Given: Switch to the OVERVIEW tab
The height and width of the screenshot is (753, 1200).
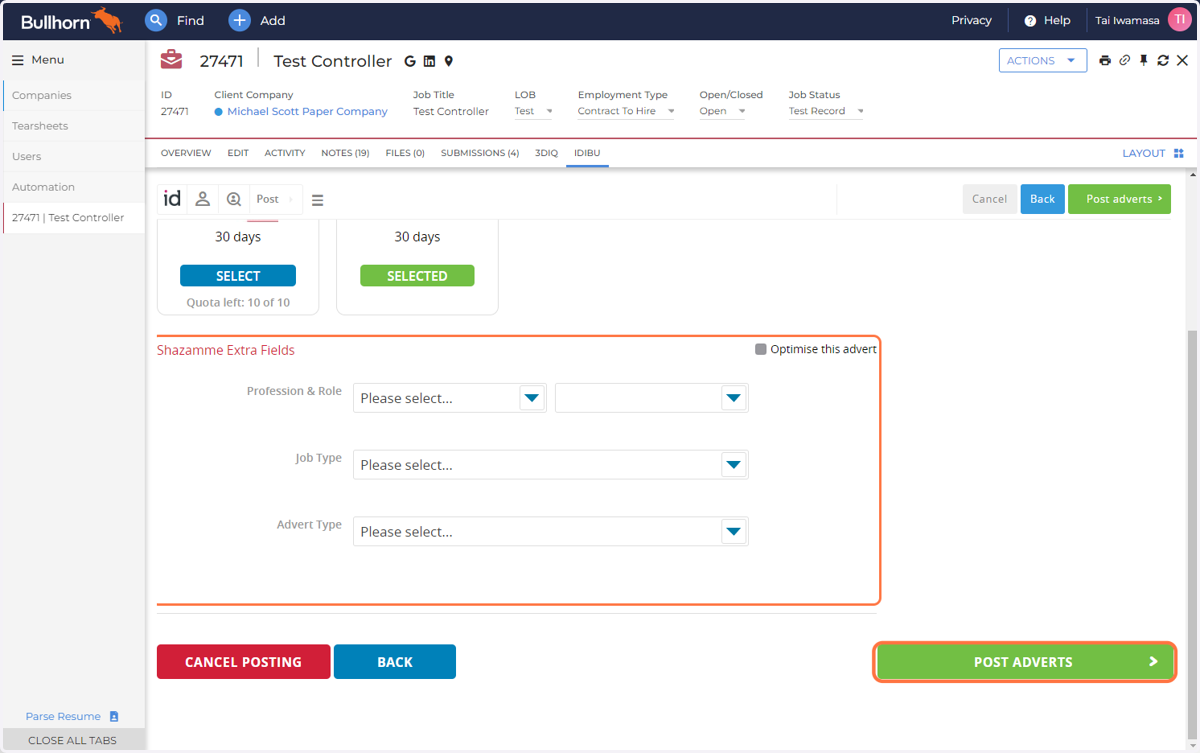Looking at the screenshot, I should click(186, 153).
